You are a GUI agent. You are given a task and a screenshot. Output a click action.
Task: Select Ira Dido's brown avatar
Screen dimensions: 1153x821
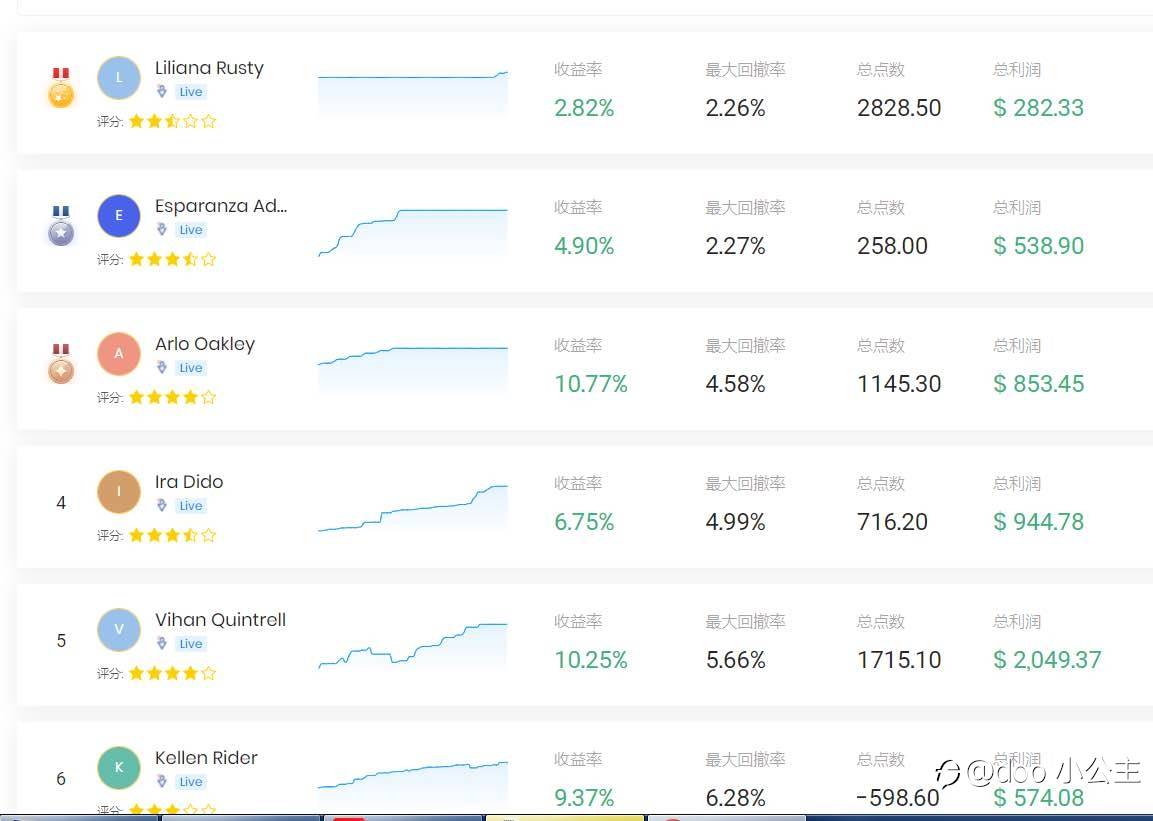[118, 492]
